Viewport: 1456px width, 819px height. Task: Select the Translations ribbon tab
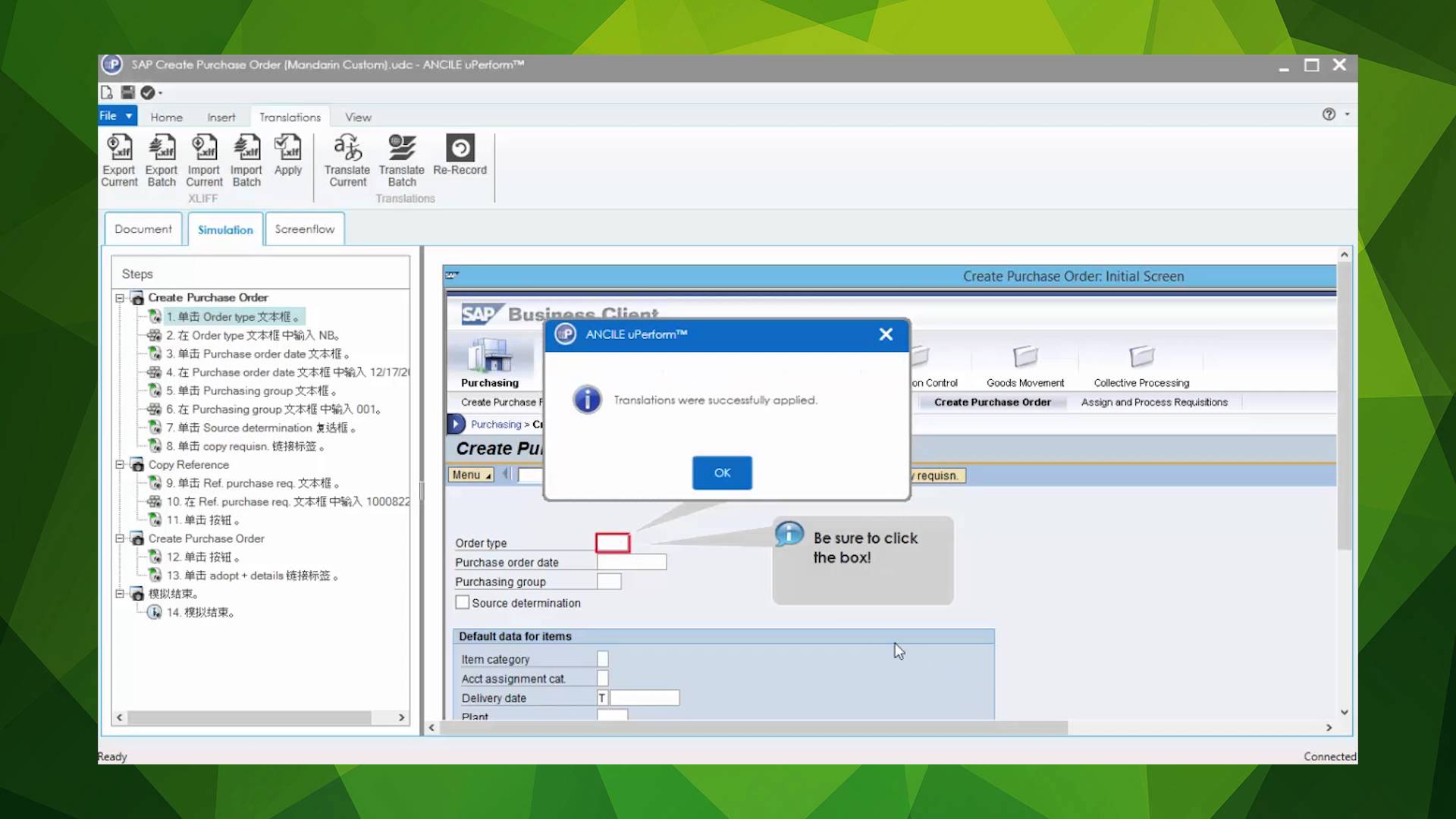[290, 118]
